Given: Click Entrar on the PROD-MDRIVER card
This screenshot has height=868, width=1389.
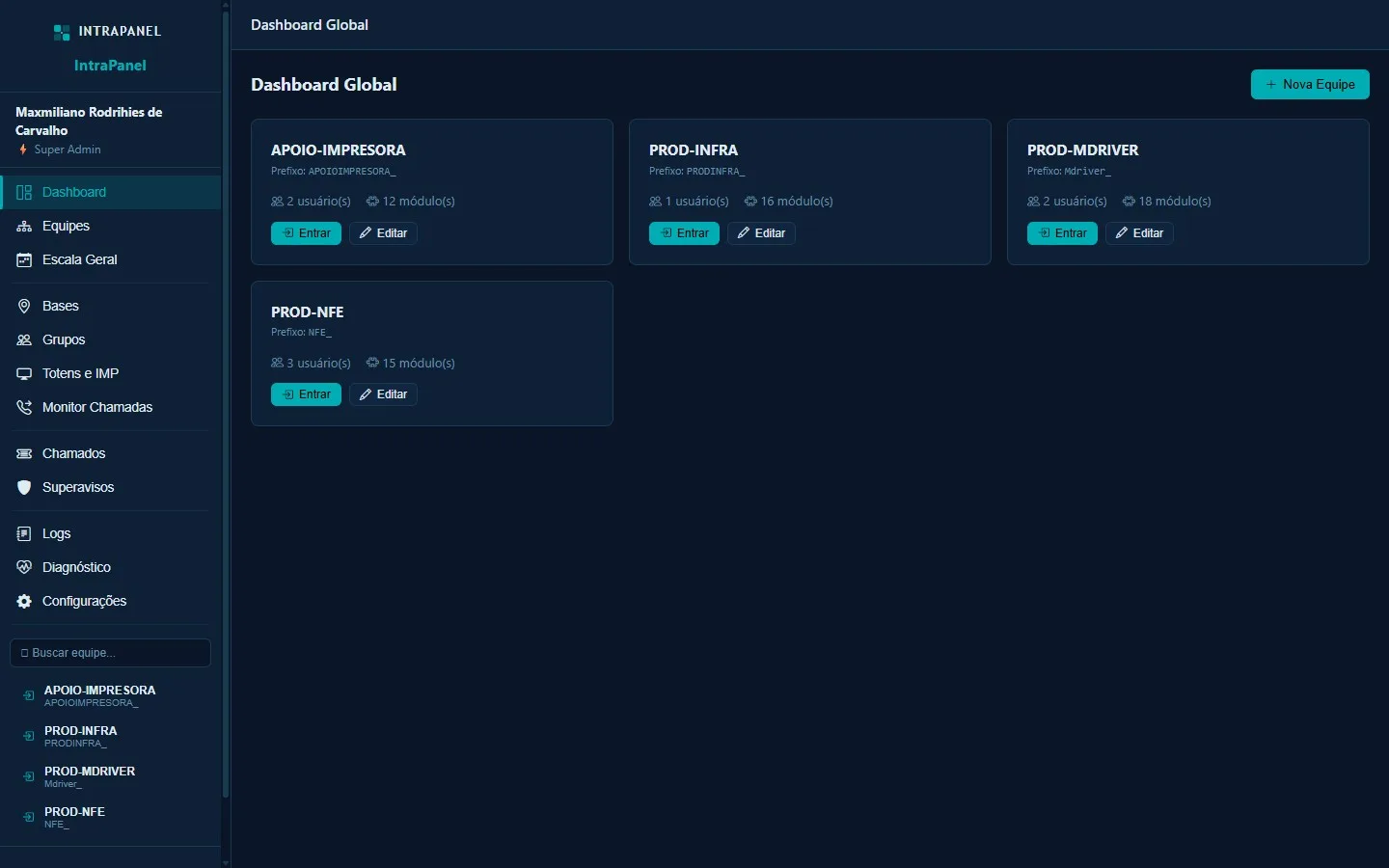Looking at the screenshot, I should click(x=1062, y=233).
